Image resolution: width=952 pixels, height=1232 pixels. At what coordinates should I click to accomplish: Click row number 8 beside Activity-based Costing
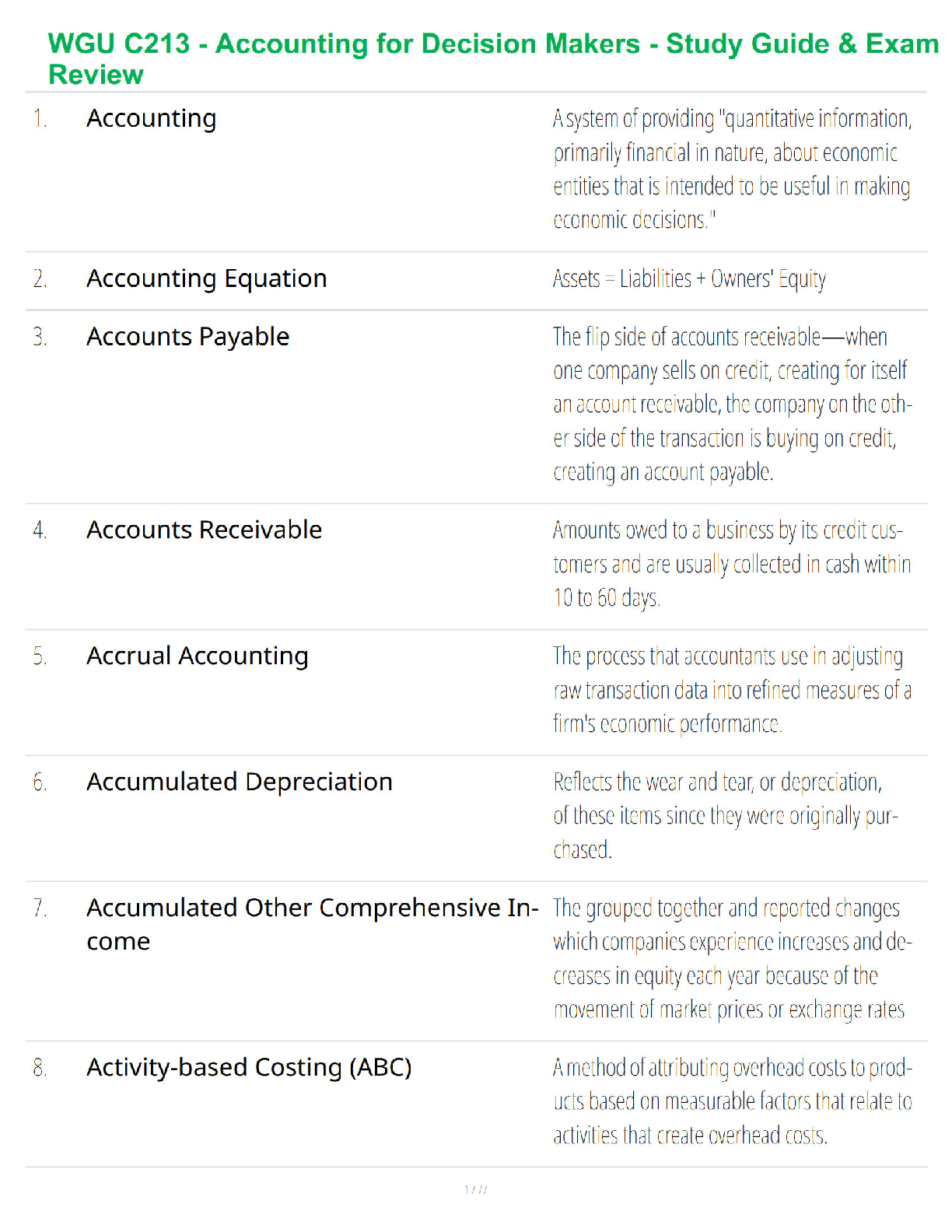40,1069
